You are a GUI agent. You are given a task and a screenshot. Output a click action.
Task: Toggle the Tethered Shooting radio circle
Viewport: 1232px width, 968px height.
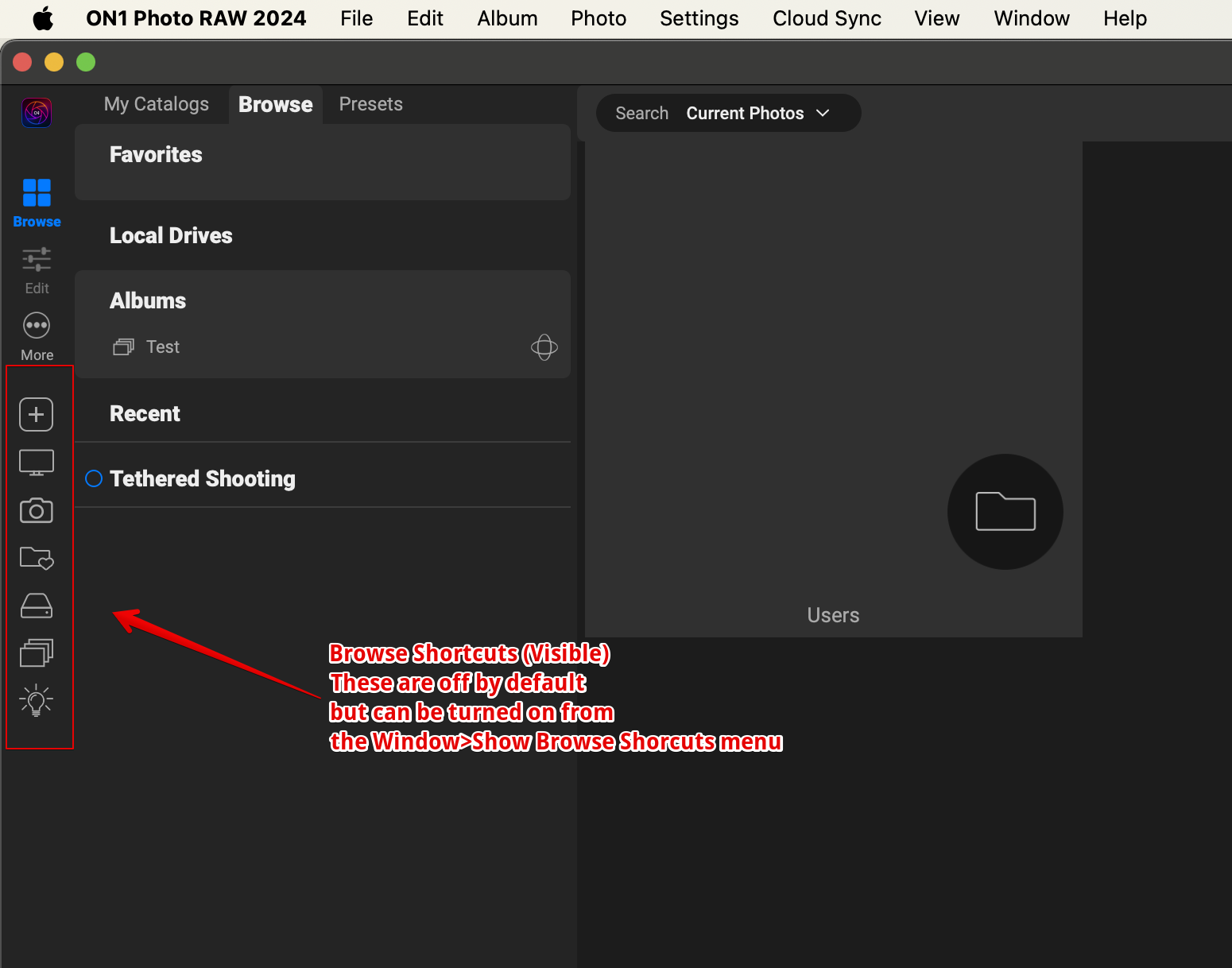94,478
